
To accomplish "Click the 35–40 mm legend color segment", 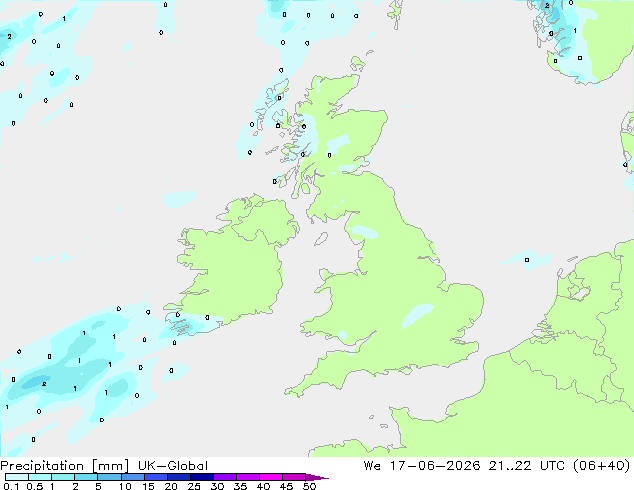I will tap(247, 477).
